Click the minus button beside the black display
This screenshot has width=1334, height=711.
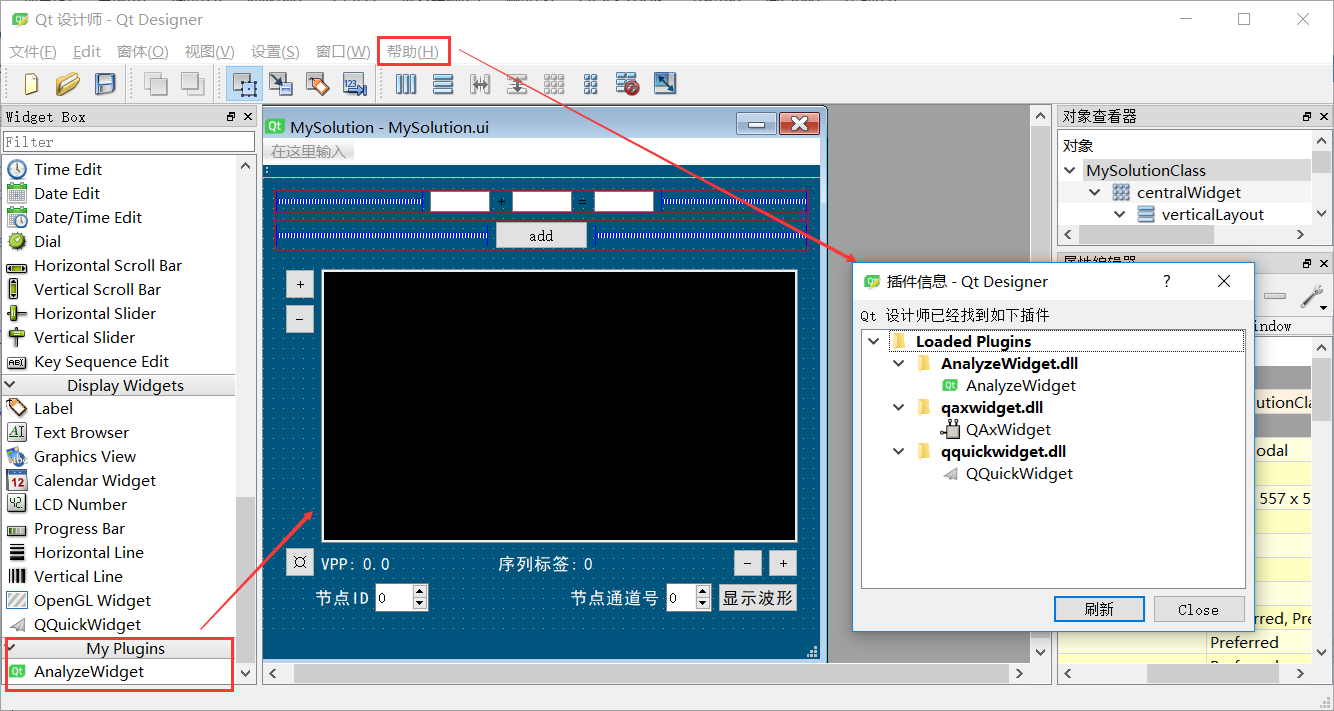pos(300,319)
